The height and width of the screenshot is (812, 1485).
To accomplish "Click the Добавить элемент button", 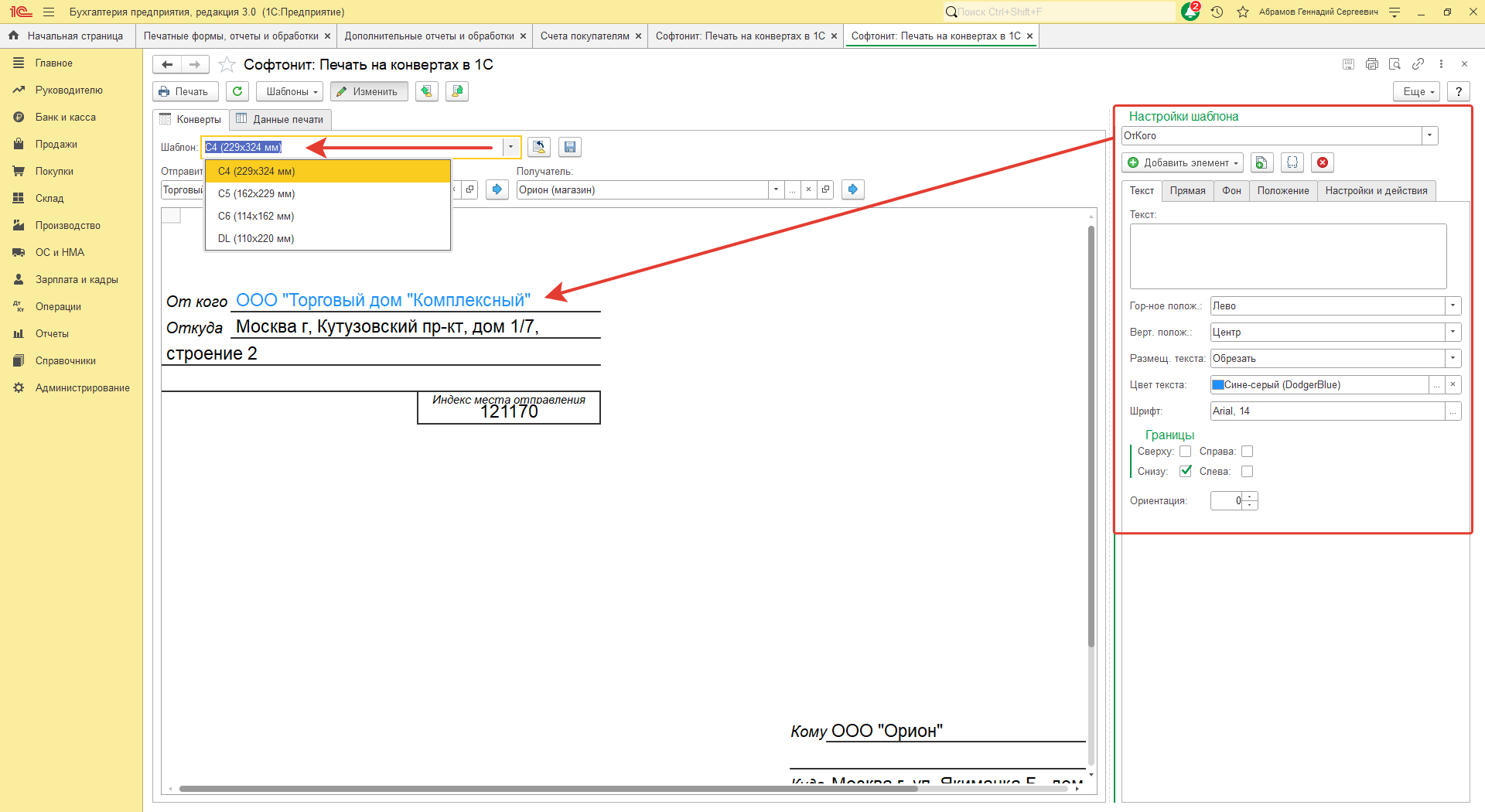I will [1181, 162].
